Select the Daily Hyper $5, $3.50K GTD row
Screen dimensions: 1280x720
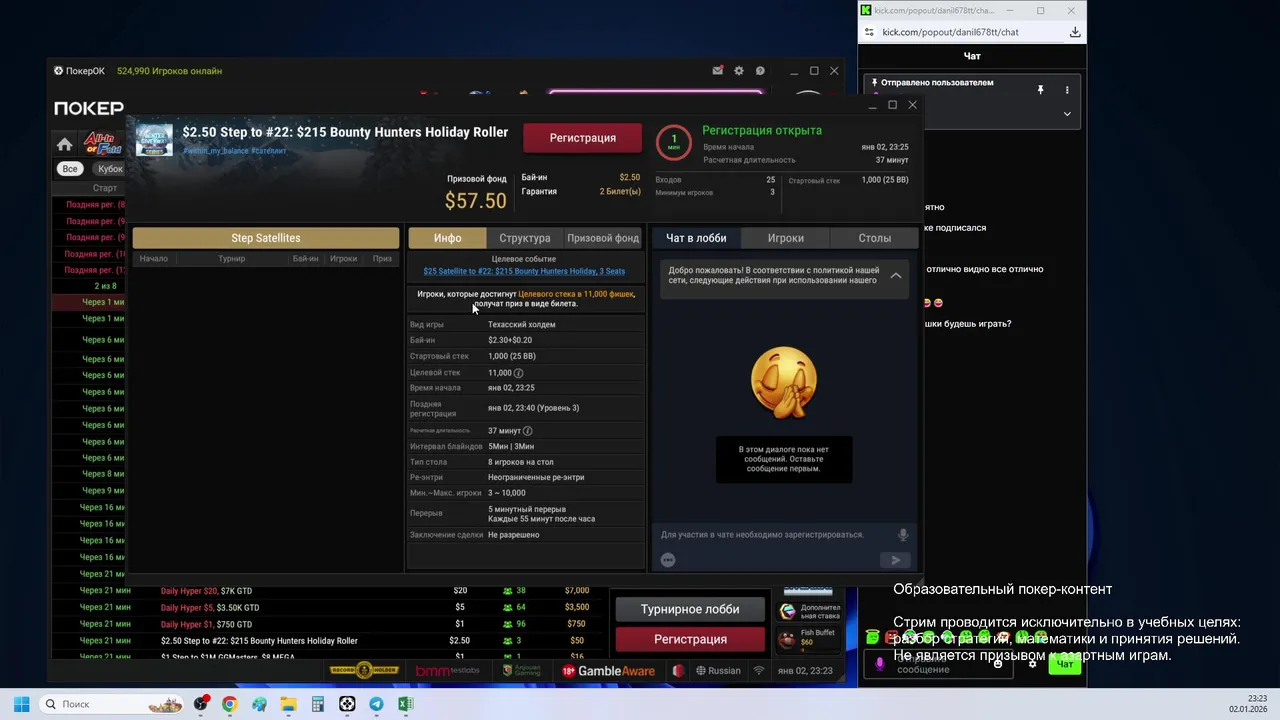pyautogui.click(x=330, y=607)
